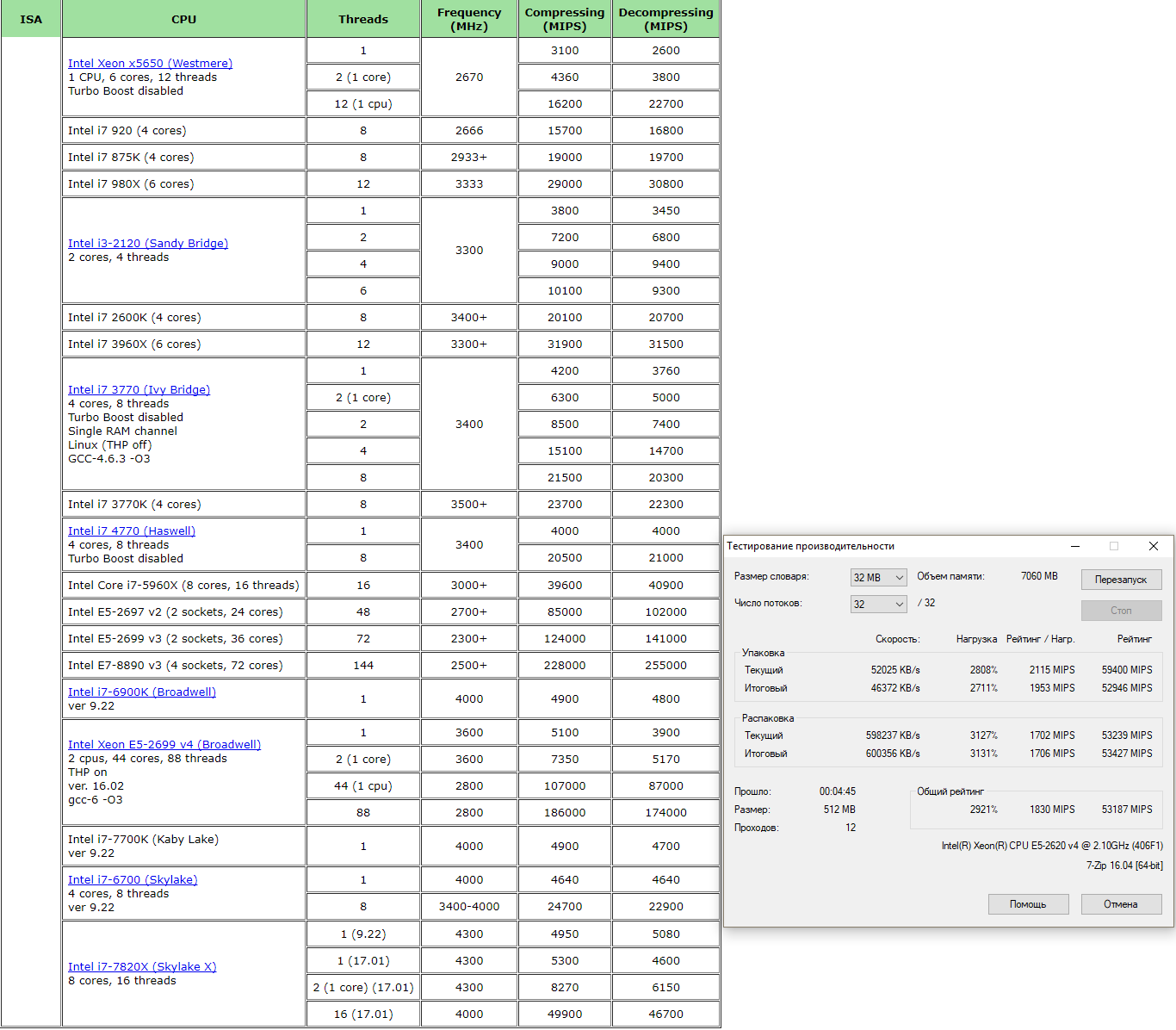Click the Помощь button

1028,904
